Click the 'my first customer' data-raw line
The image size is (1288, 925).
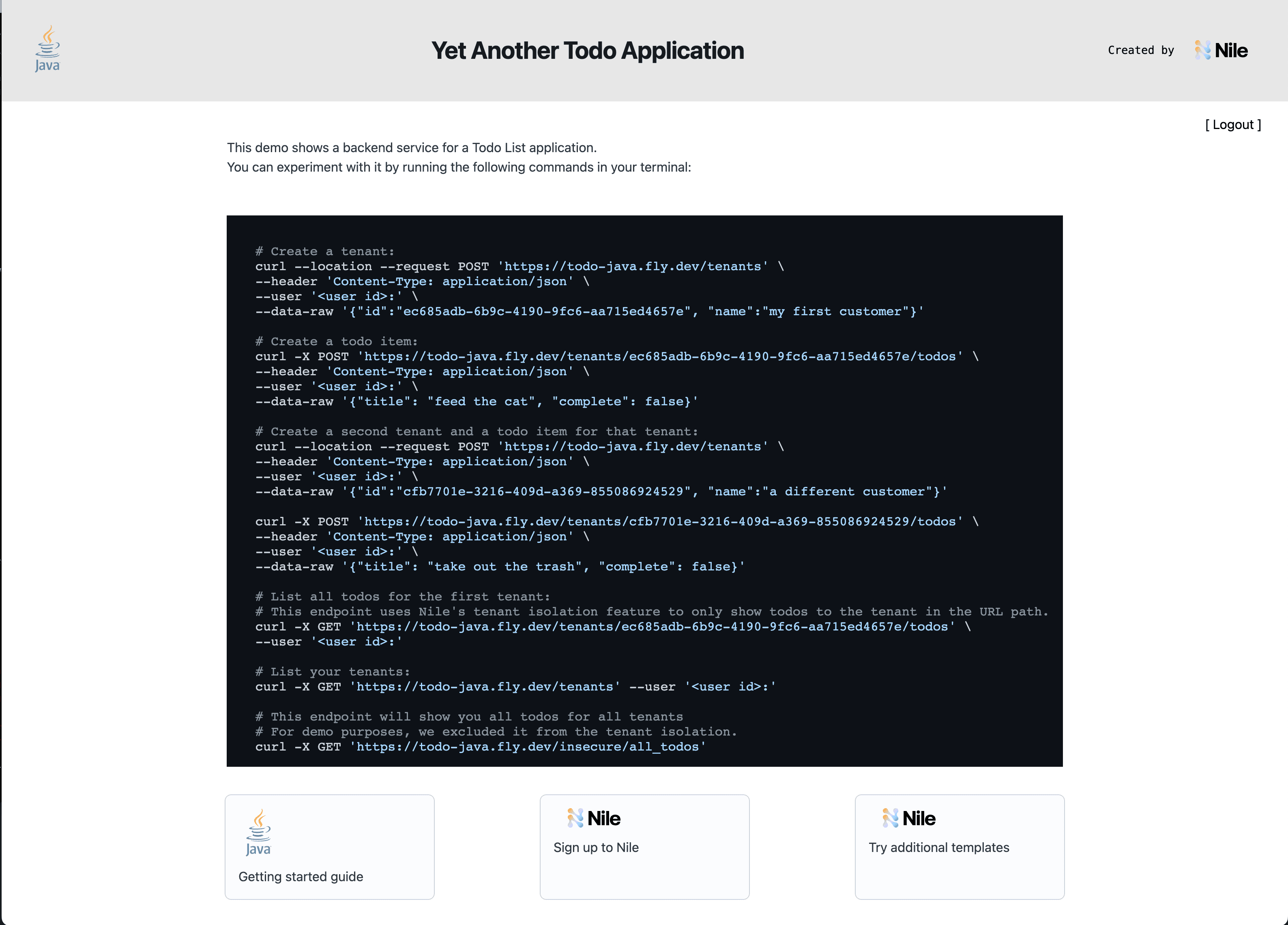589,311
